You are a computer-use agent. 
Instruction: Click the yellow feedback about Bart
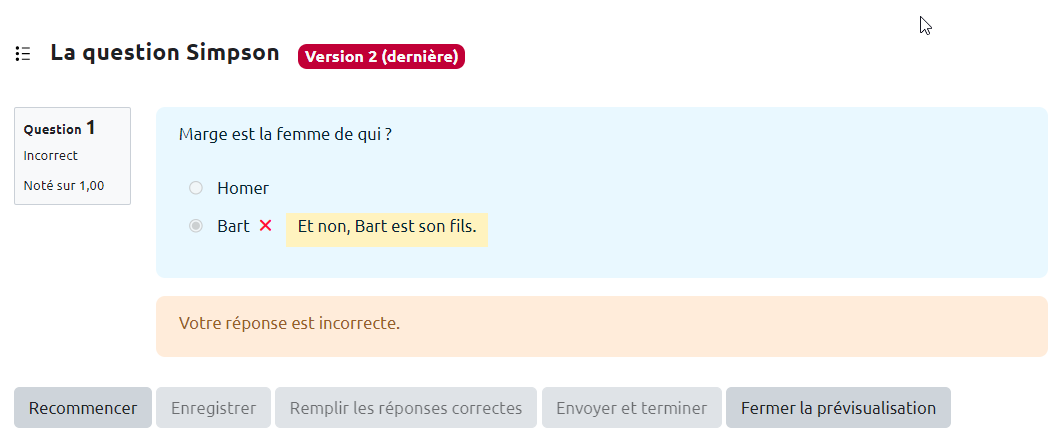coord(386,227)
